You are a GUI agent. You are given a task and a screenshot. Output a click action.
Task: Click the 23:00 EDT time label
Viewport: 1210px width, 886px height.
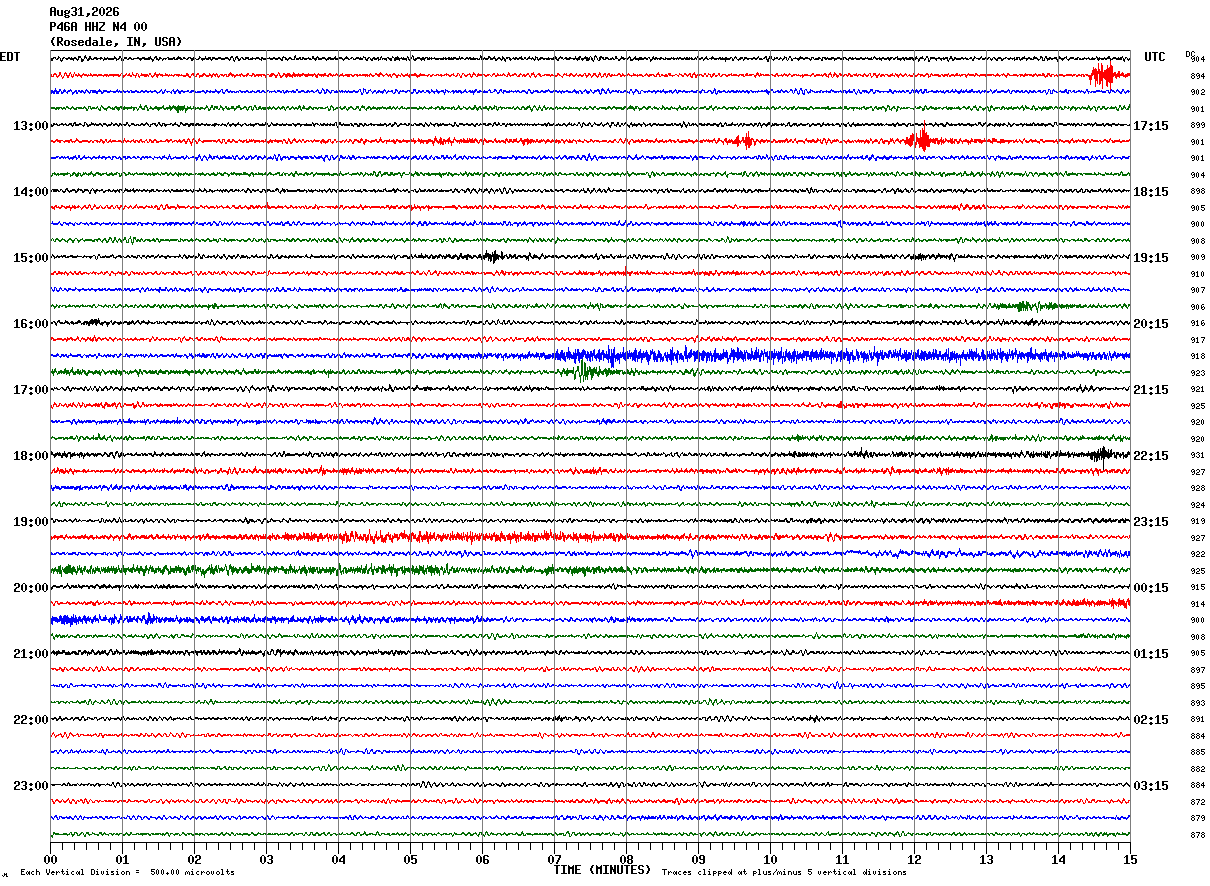pos(30,786)
